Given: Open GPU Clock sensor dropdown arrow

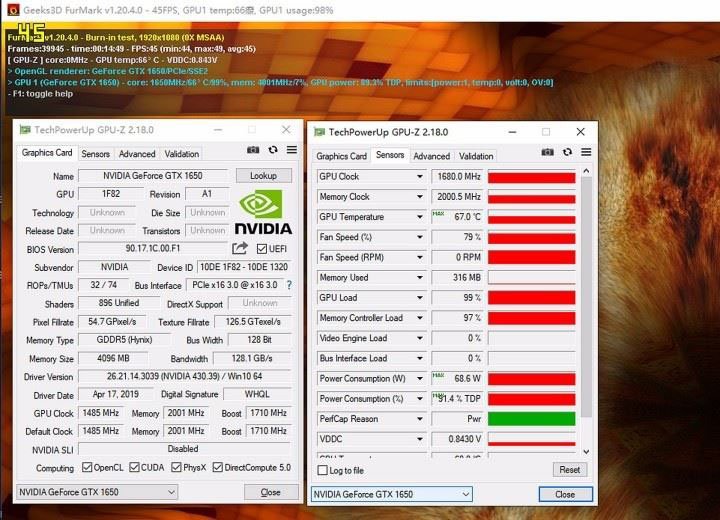Looking at the screenshot, I should pos(419,176).
